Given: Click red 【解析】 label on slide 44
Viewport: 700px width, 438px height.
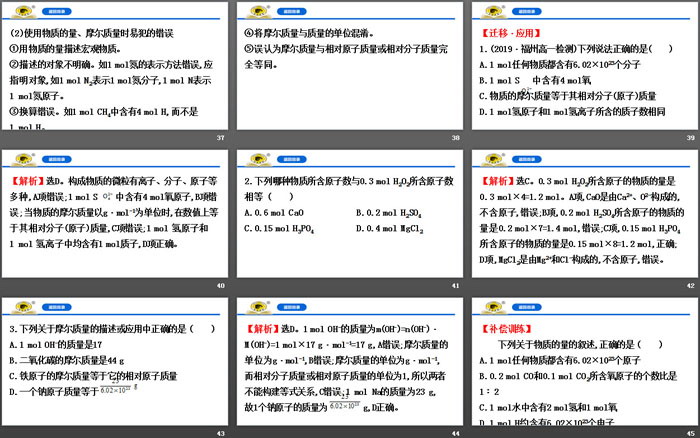Looking at the screenshot, I should pos(262,329).
